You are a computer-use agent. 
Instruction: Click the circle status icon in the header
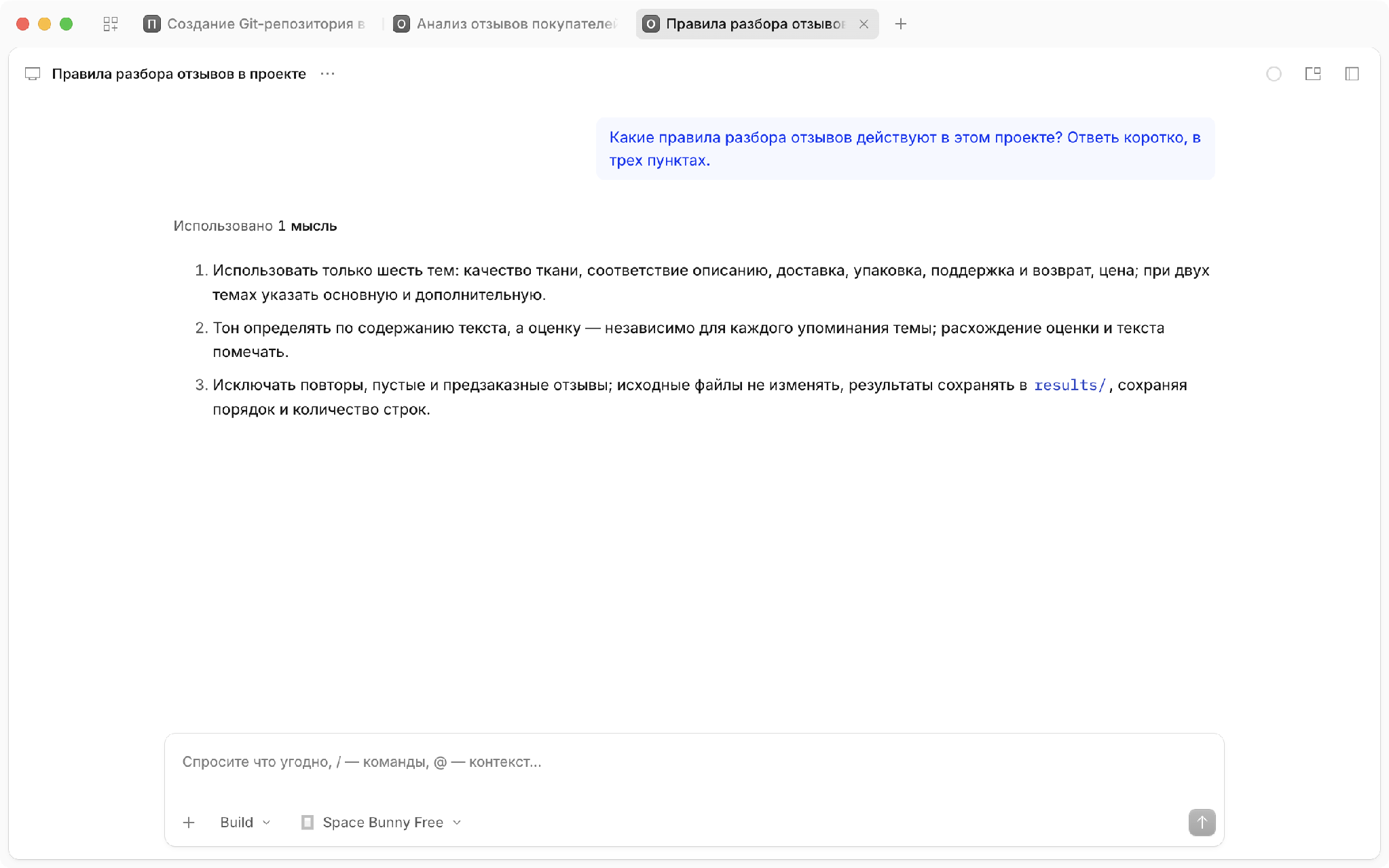coord(1274,74)
